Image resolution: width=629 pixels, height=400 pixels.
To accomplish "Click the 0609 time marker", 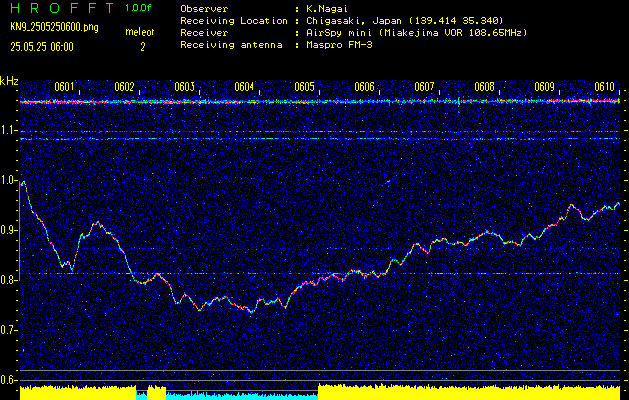I will [545, 87].
